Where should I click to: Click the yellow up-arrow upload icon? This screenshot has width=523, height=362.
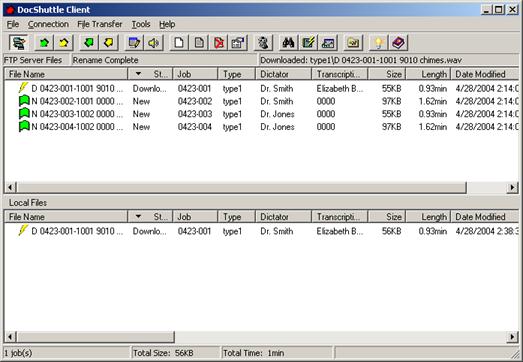[x=63, y=43]
